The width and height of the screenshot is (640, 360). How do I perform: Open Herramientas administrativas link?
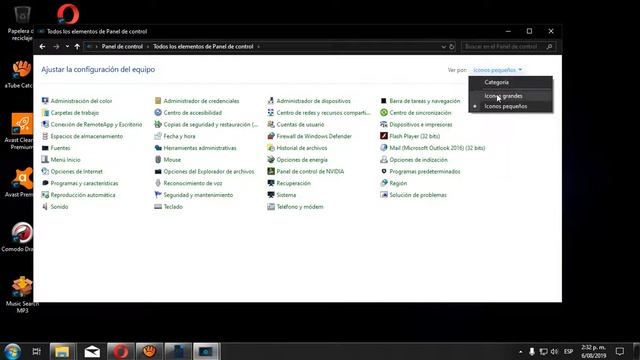tap(200, 148)
